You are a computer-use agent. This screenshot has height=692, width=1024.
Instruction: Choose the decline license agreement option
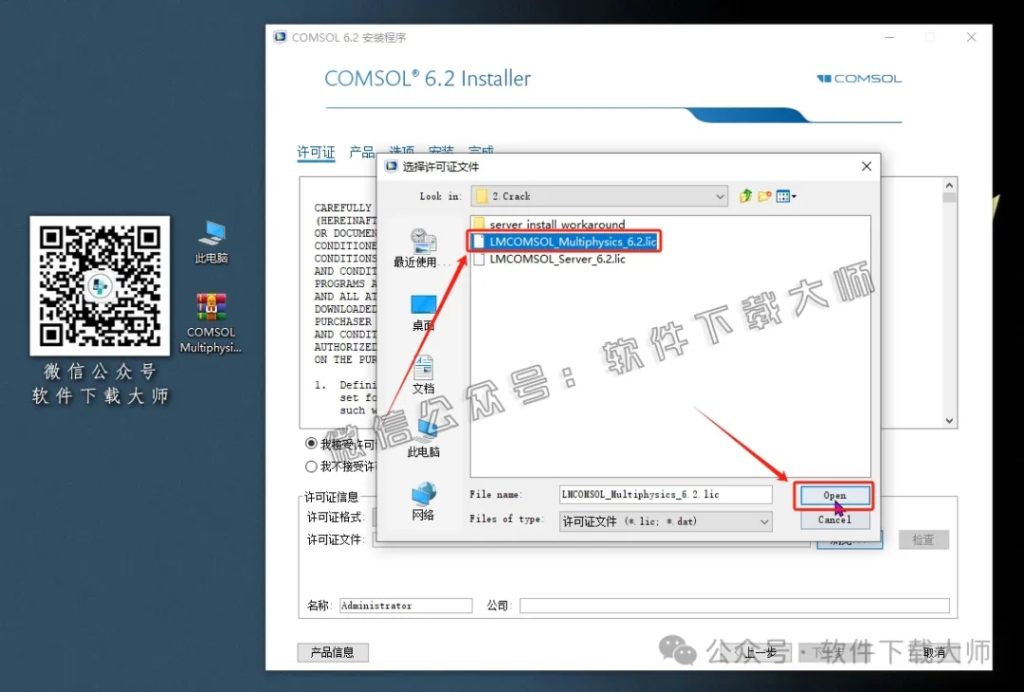click(x=310, y=466)
